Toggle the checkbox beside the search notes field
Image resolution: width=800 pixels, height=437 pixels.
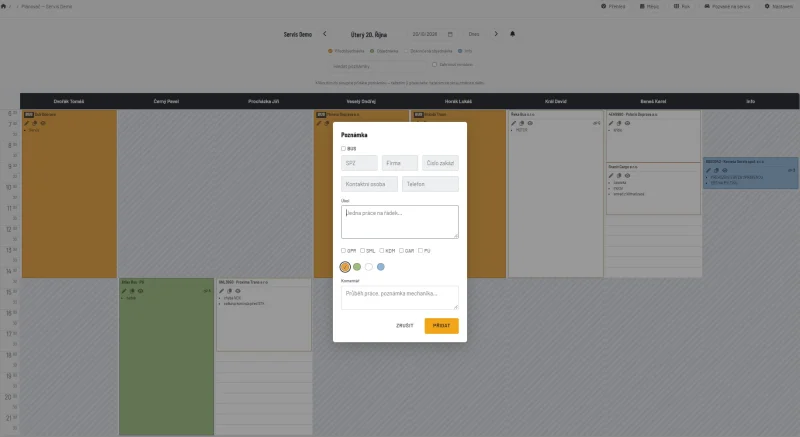(x=435, y=65)
